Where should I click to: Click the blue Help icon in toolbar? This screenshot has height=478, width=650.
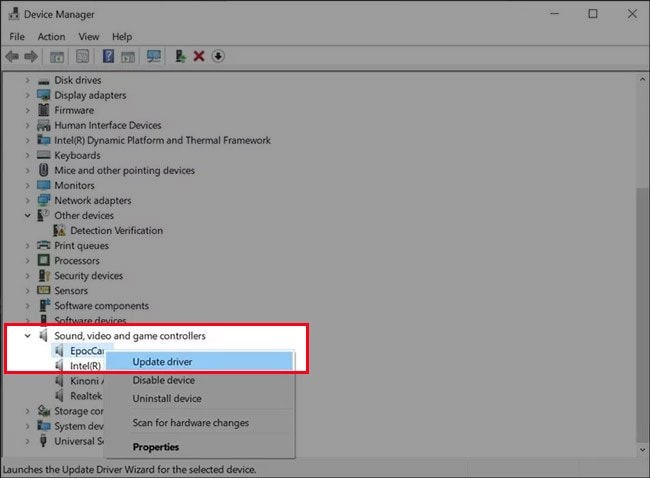108,56
